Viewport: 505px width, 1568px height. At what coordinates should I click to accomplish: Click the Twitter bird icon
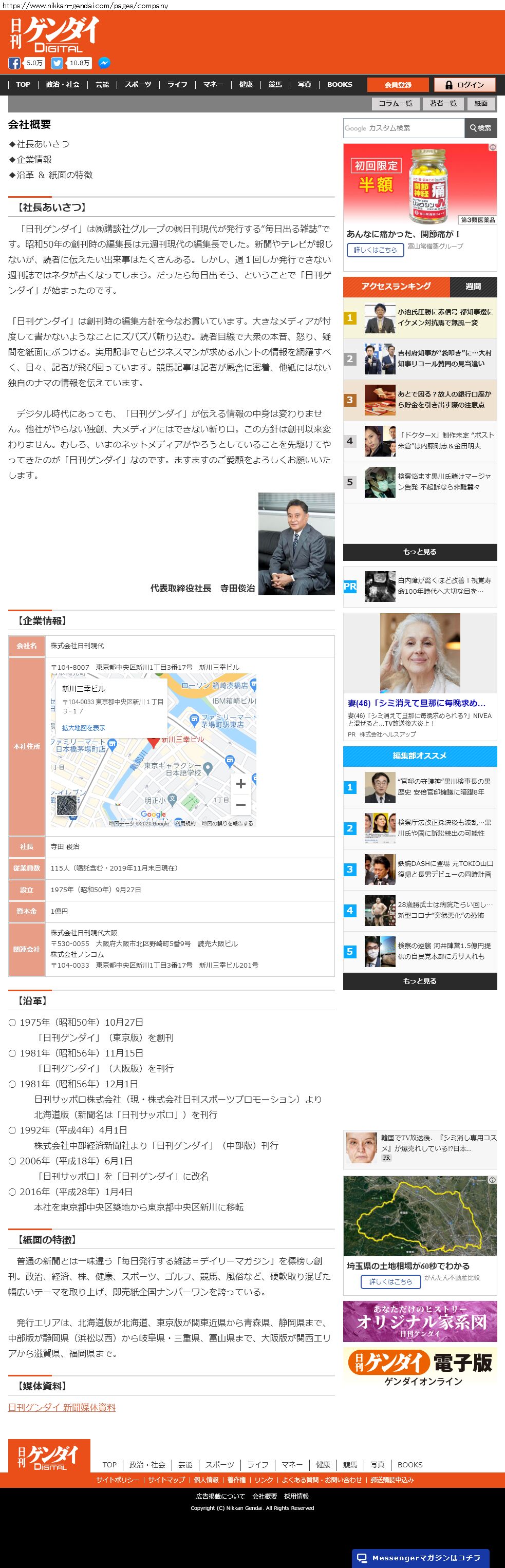[57, 63]
